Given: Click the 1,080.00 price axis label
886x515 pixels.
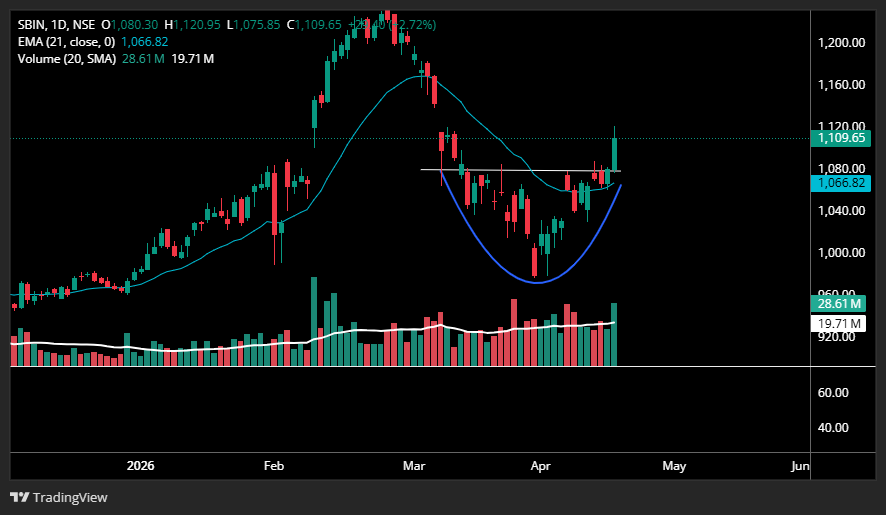Looking at the screenshot, I should 841,169.
